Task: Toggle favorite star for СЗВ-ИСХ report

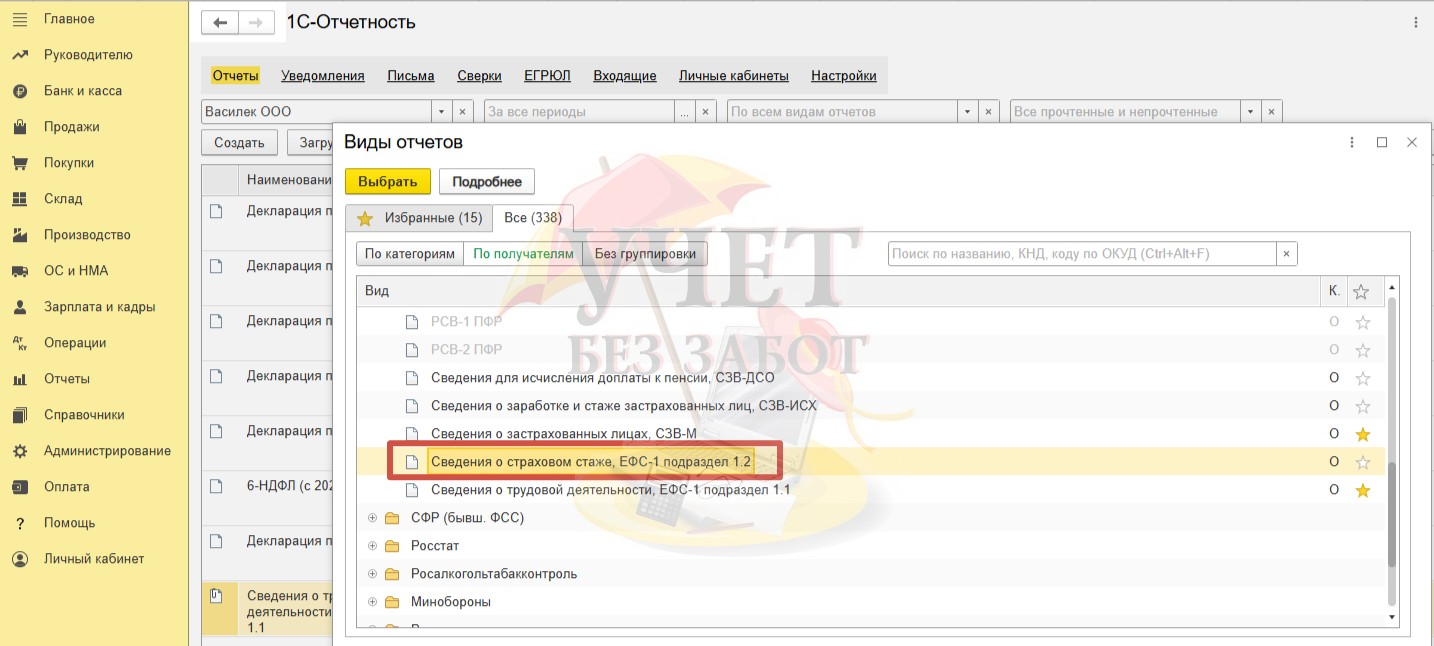Action: tap(1361, 406)
